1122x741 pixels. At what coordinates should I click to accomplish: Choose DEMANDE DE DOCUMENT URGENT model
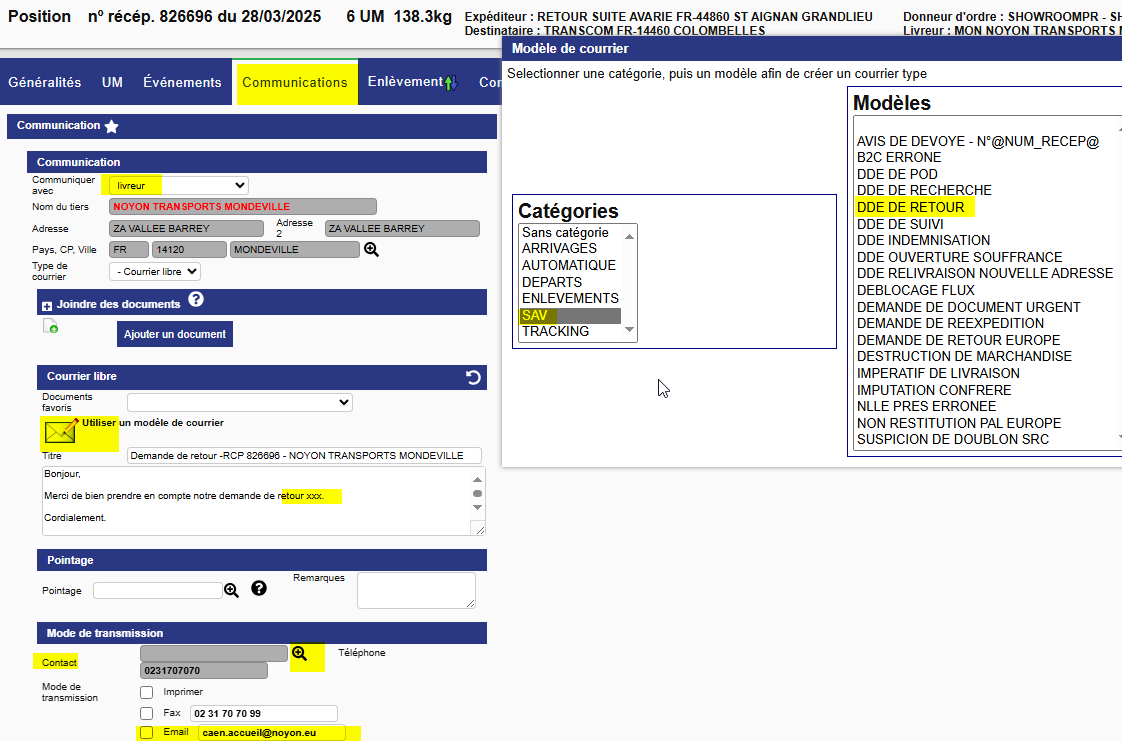tap(969, 308)
